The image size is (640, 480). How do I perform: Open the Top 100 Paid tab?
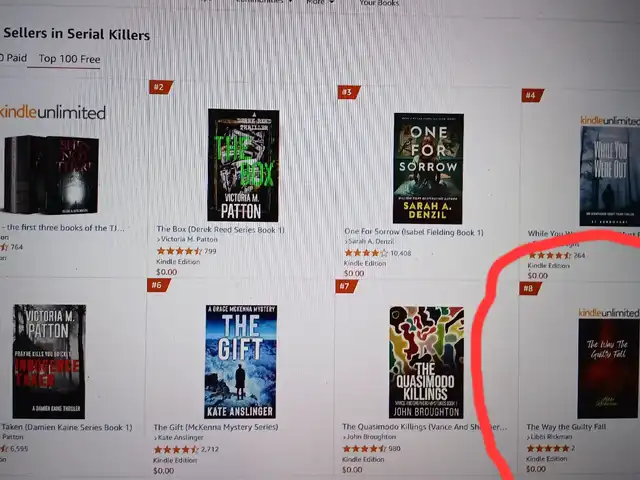coord(13,58)
